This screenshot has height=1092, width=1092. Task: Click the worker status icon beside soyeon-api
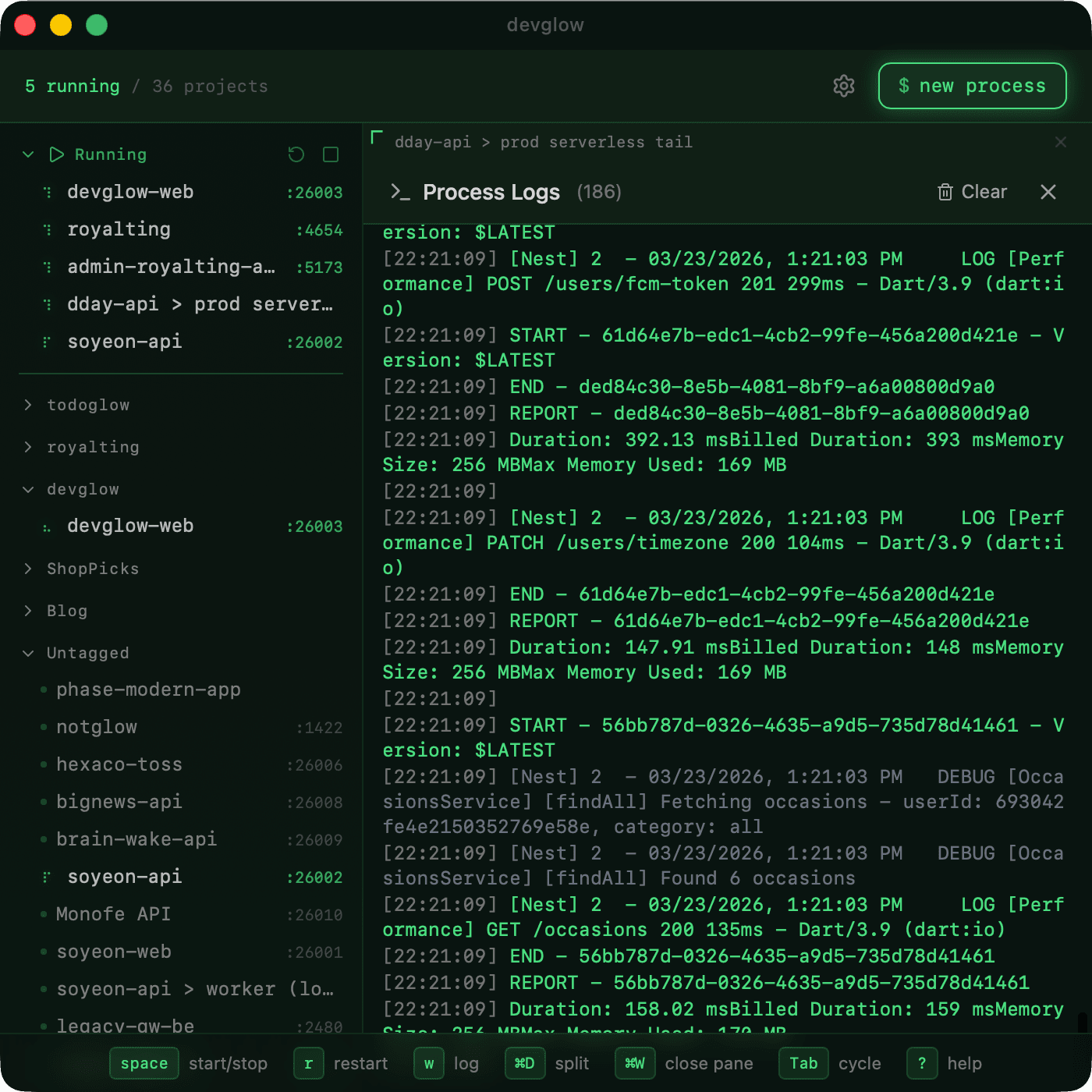(47, 877)
